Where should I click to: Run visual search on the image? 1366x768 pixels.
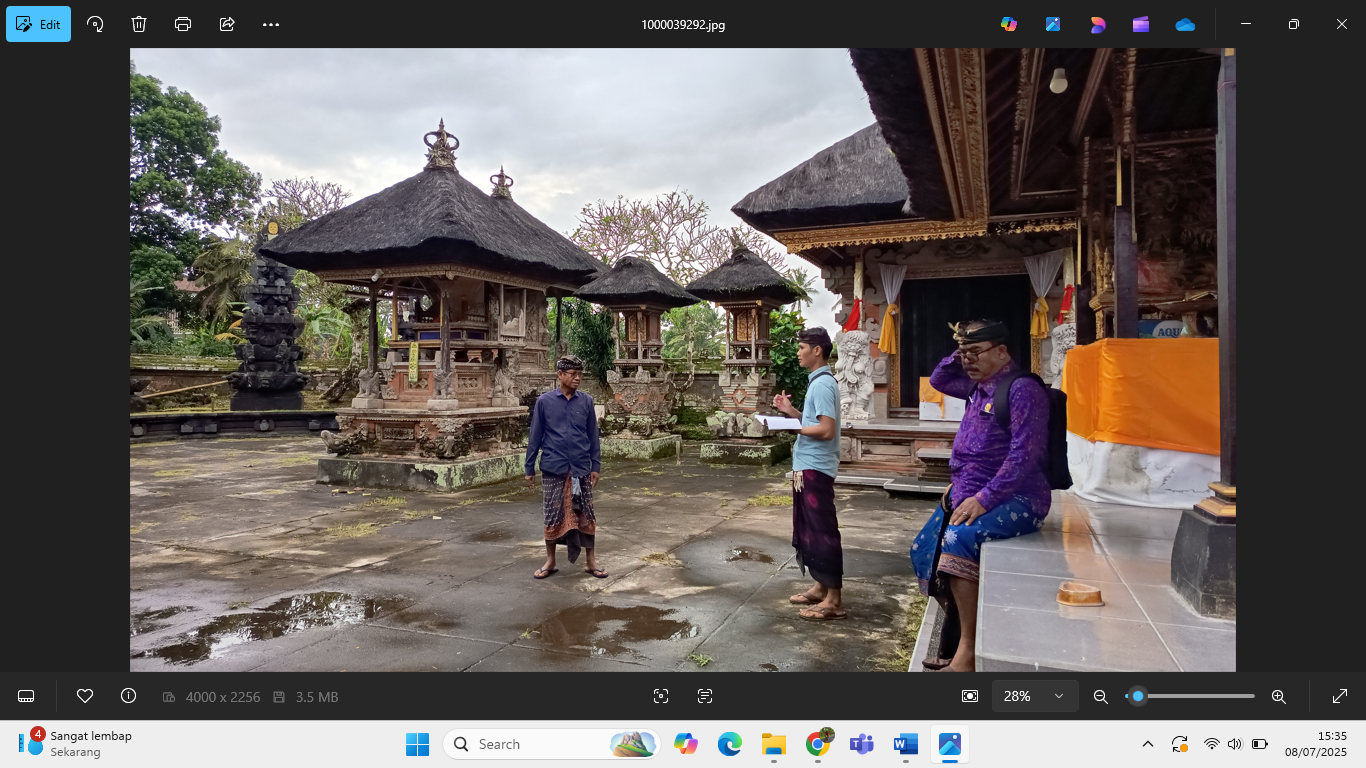pyautogui.click(x=660, y=695)
